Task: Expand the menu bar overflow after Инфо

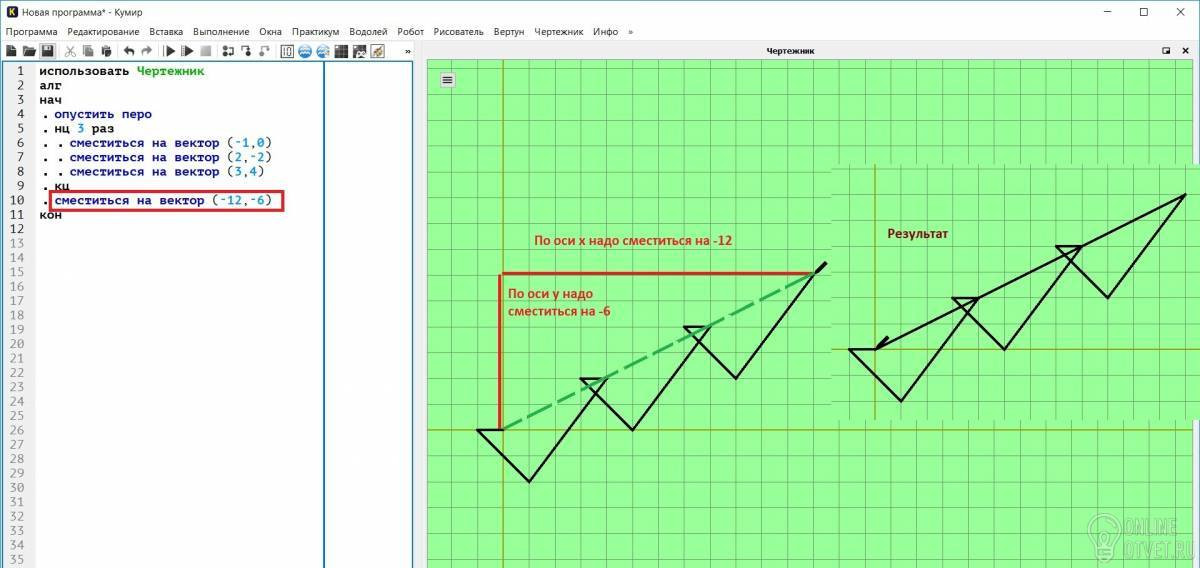Action: [630, 31]
